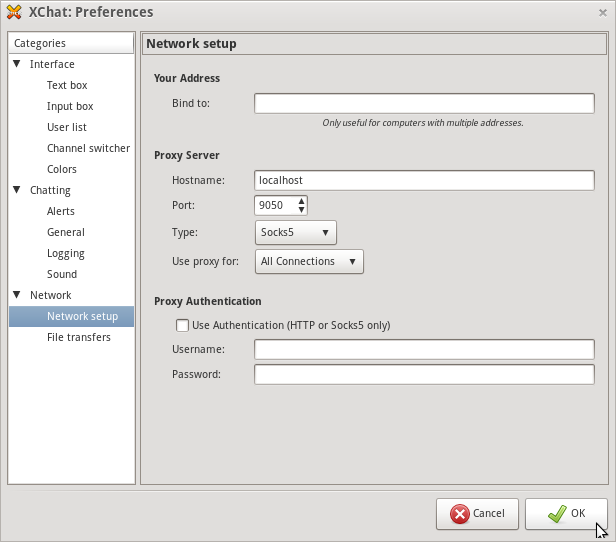Click the proxy Hostname field
Screen dimensions: 616x542
[424, 180]
